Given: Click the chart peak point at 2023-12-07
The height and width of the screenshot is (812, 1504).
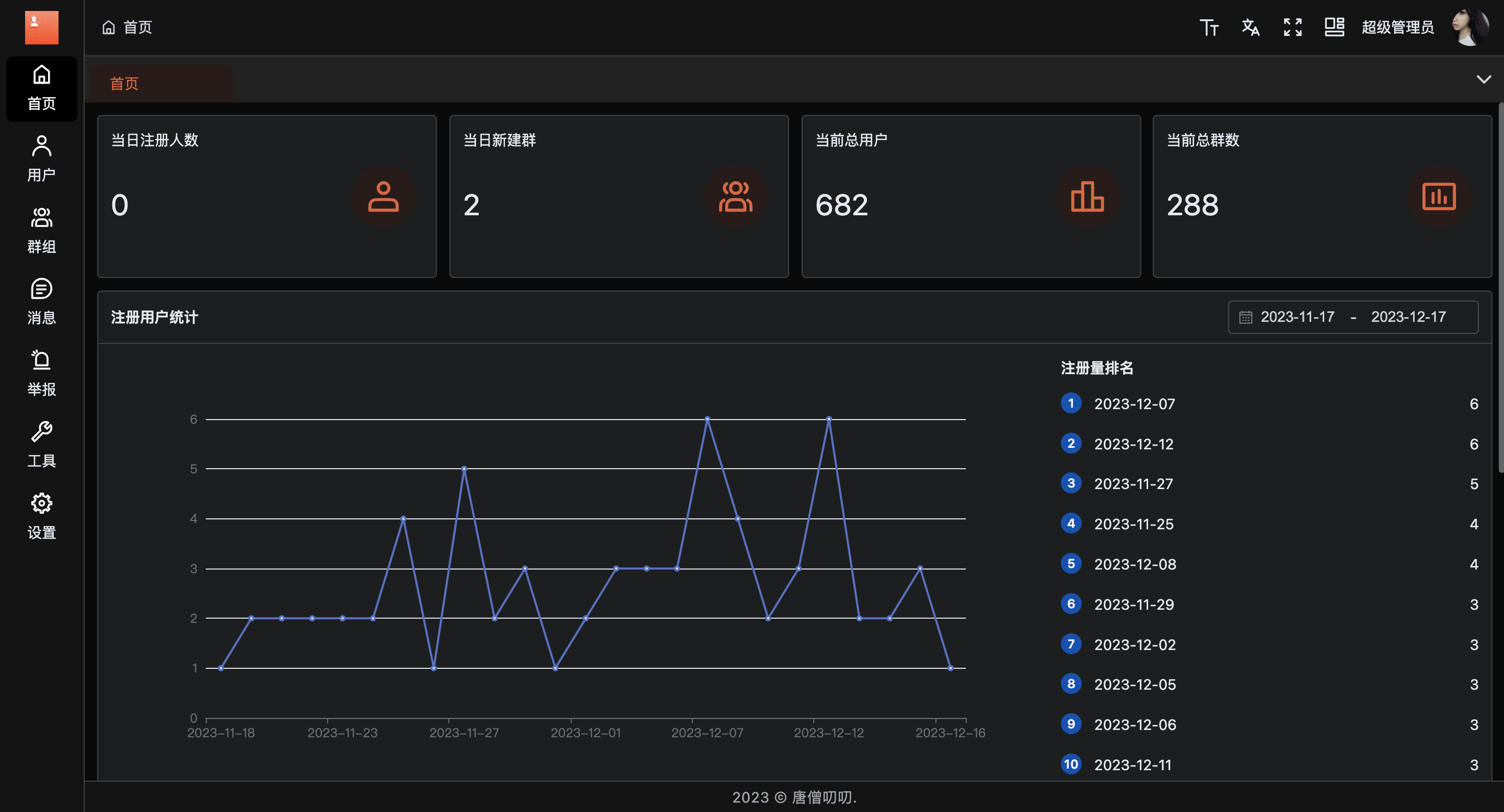Looking at the screenshot, I should pyautogui.click(x=707, y=419).
